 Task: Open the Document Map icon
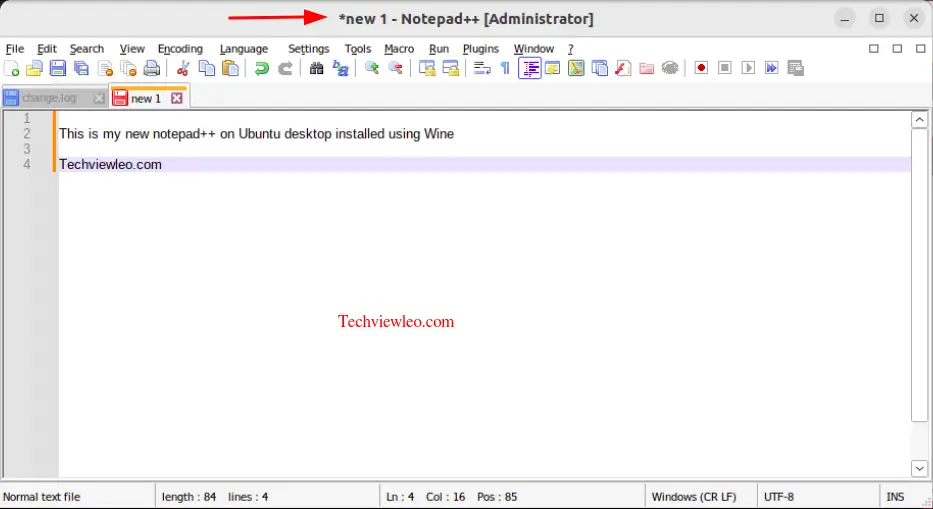(x=576, y=68)
